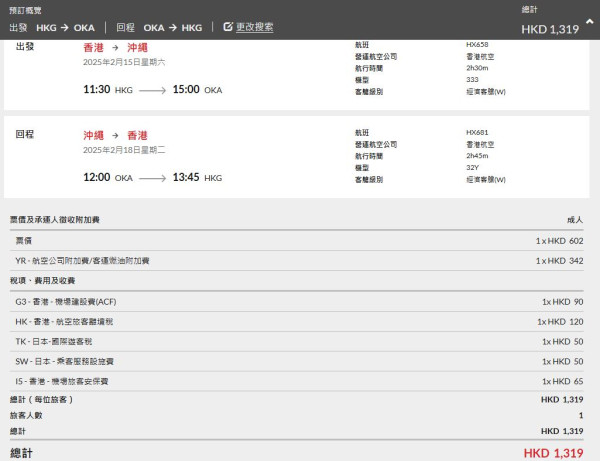Click the outbound HKG → OKA route in header
600x461 pixels.
pyautogui.click(x=65, y=28)
